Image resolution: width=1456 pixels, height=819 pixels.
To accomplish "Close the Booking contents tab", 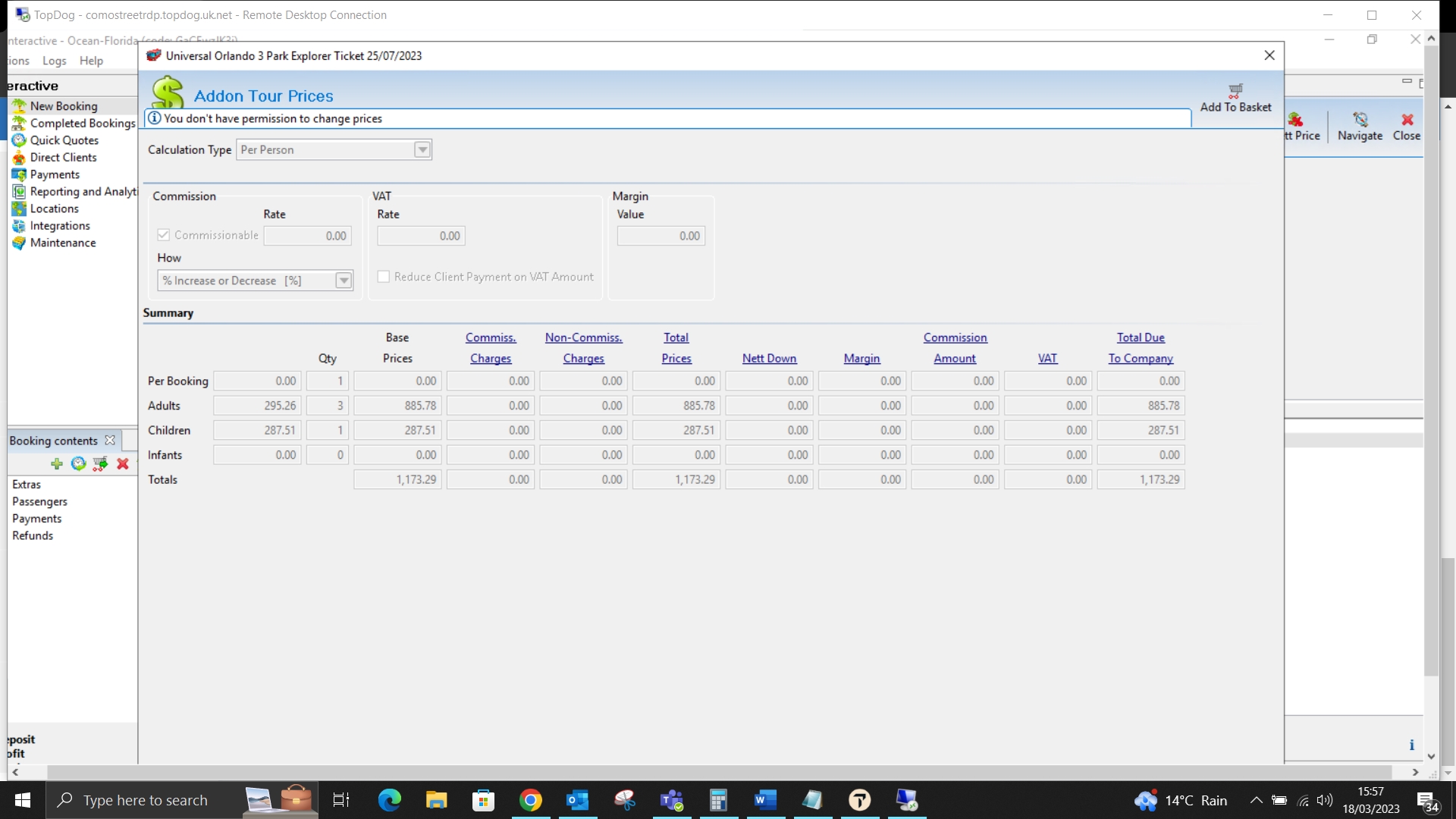I will tap(110, 441).
